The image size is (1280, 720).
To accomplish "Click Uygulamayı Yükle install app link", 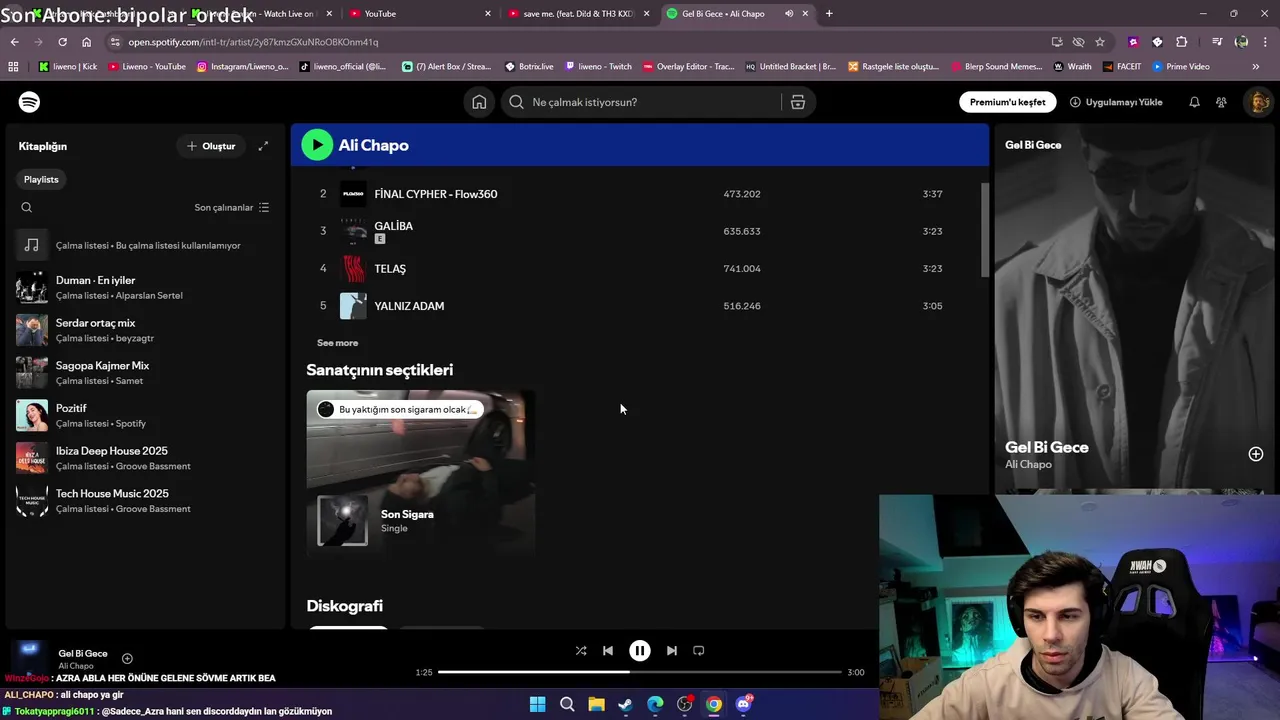I will (1116, 102).
